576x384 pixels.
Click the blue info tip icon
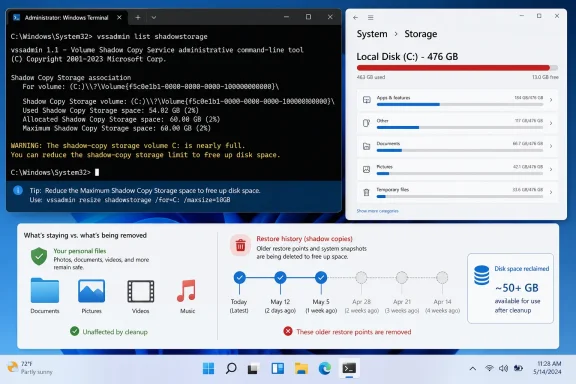(18, 190)
